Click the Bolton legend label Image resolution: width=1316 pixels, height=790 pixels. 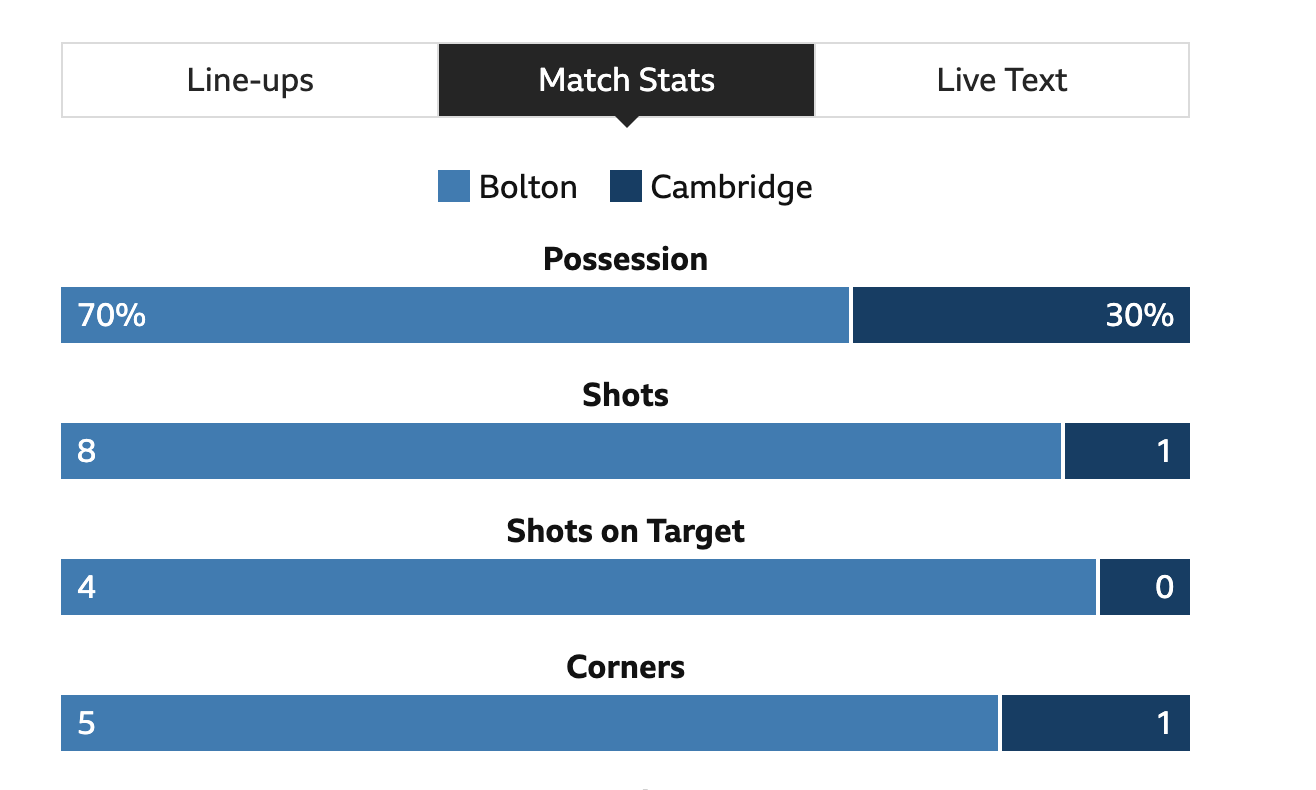[x=528, y=187]
